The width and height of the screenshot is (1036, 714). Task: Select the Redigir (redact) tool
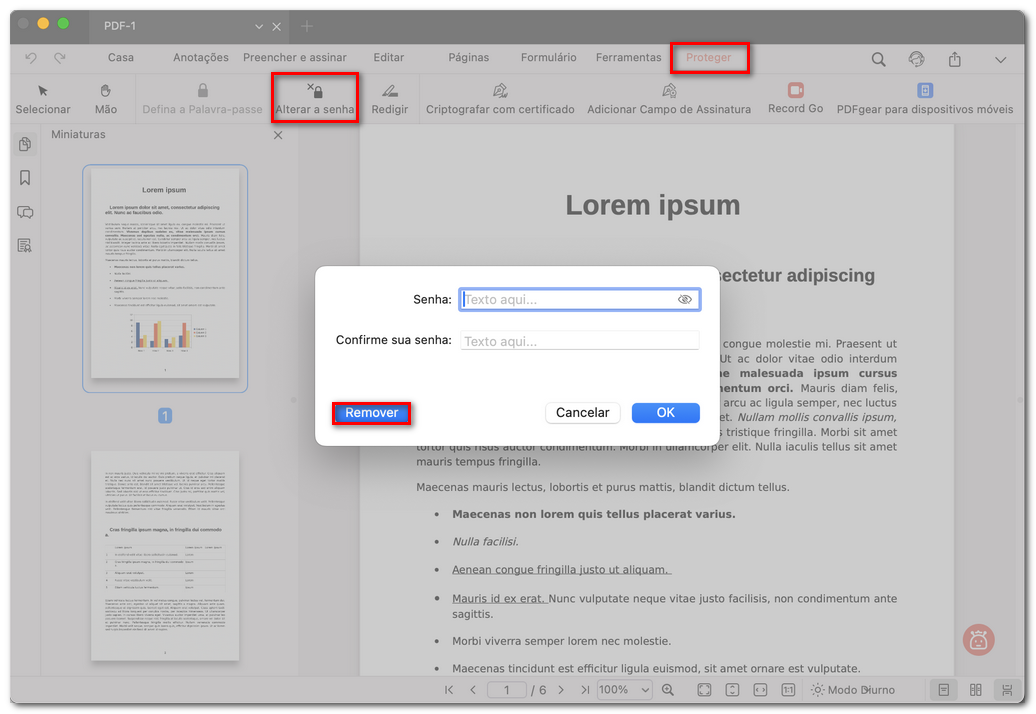389,99
